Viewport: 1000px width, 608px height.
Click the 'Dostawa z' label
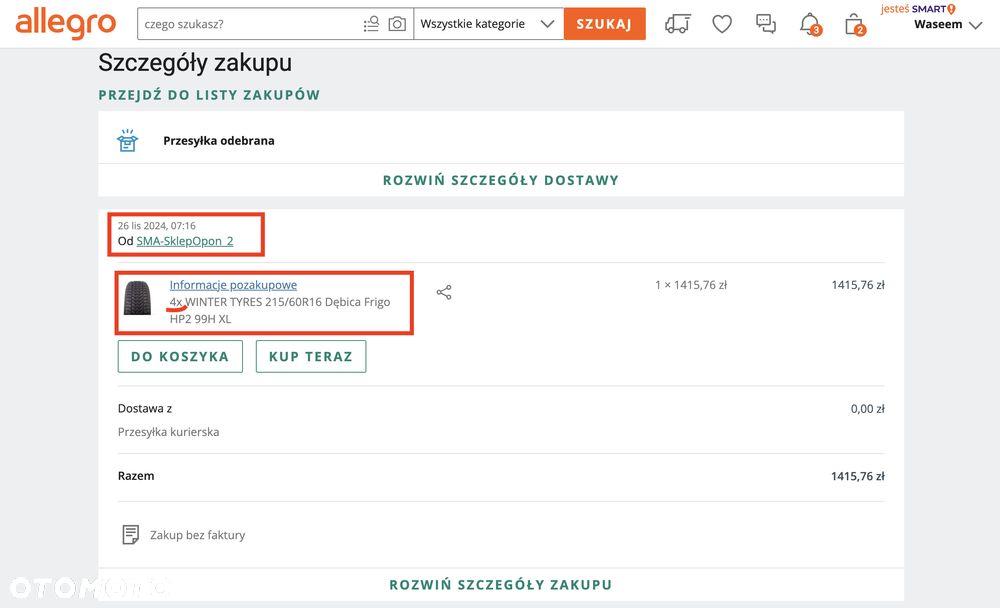(x=145, y=409)
